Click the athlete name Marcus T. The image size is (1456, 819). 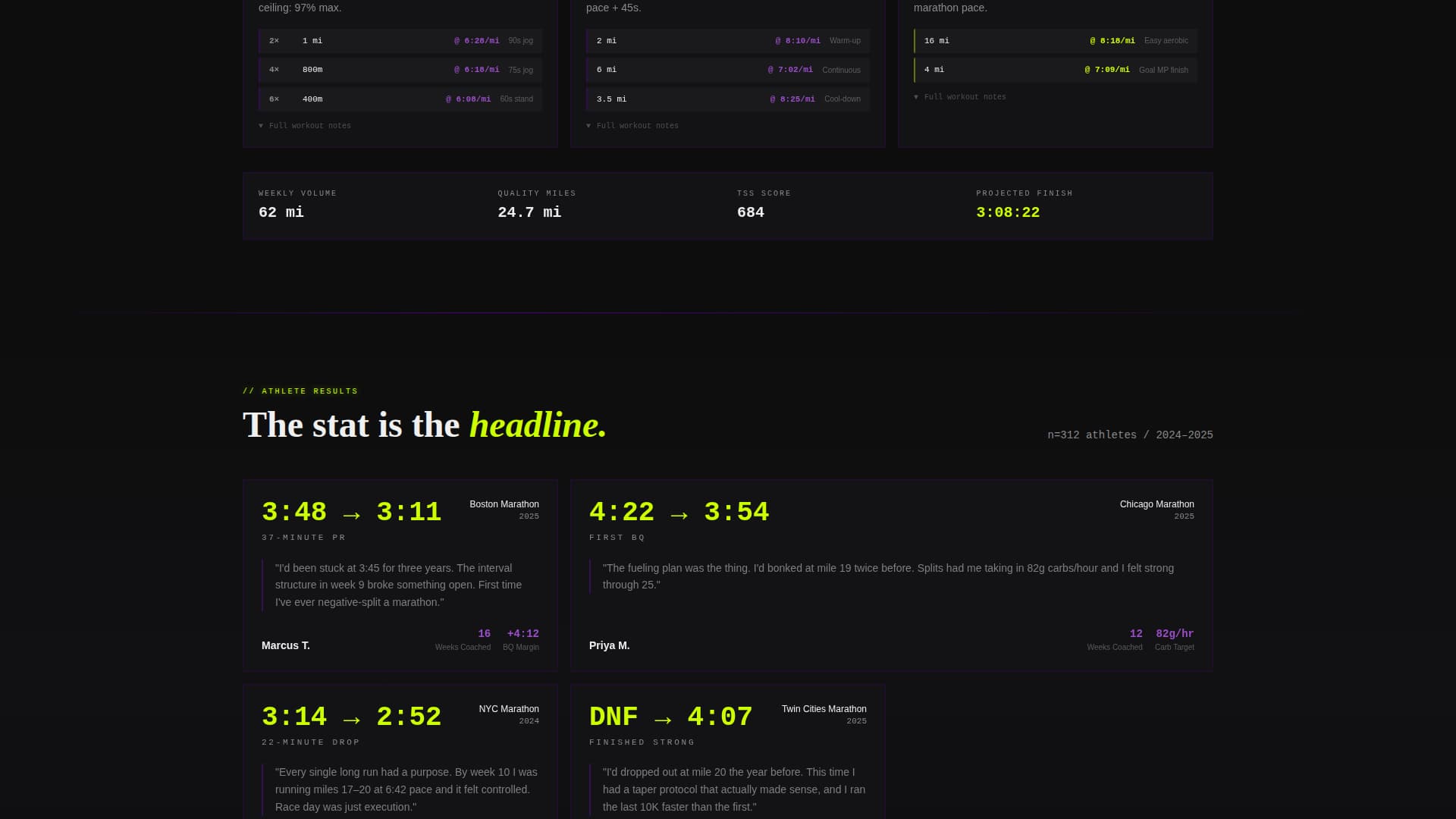(286, 646)
